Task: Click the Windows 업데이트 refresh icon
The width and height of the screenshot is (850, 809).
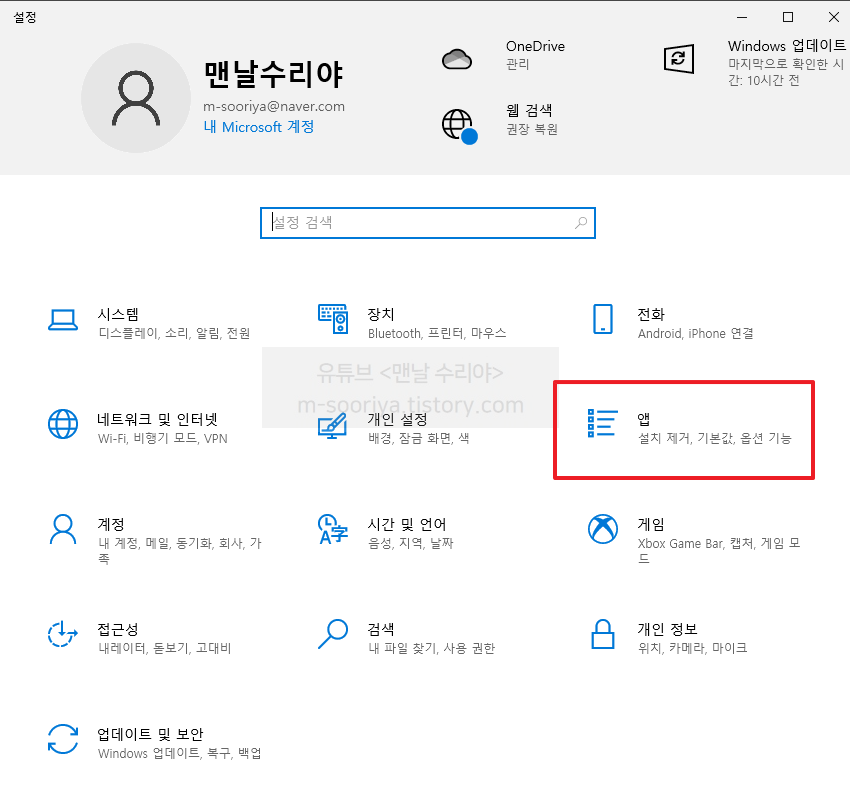Action: [x=679, y=59]
